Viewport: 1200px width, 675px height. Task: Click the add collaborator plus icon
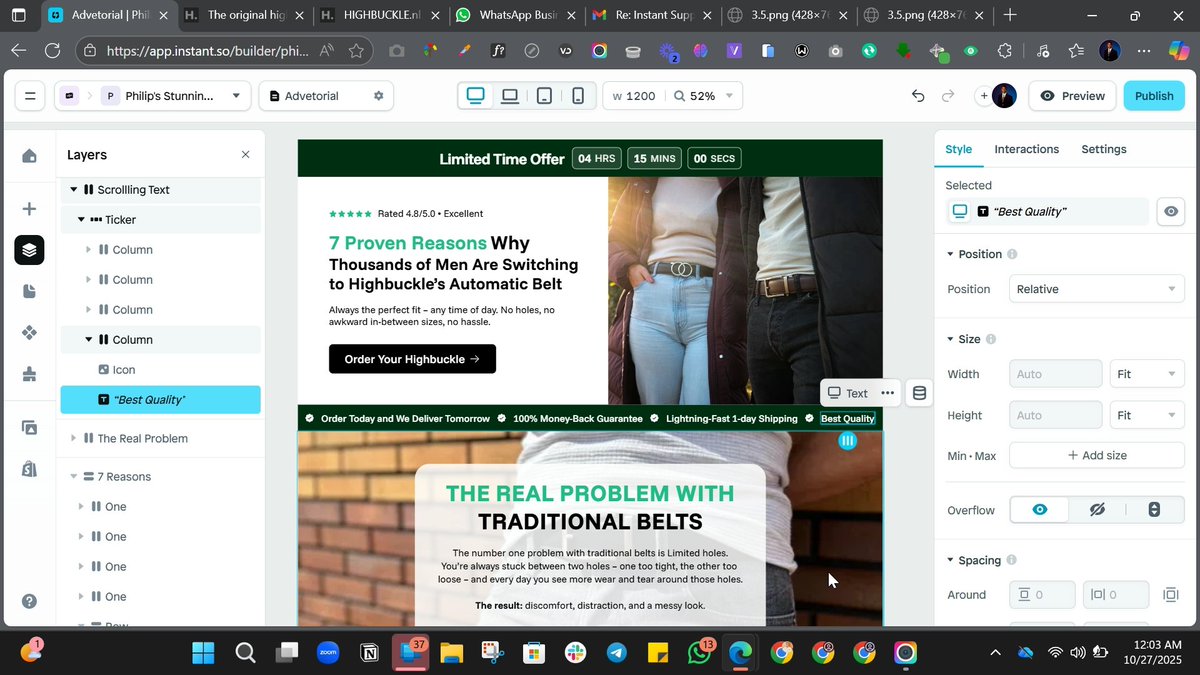click(x=984, y=96)
